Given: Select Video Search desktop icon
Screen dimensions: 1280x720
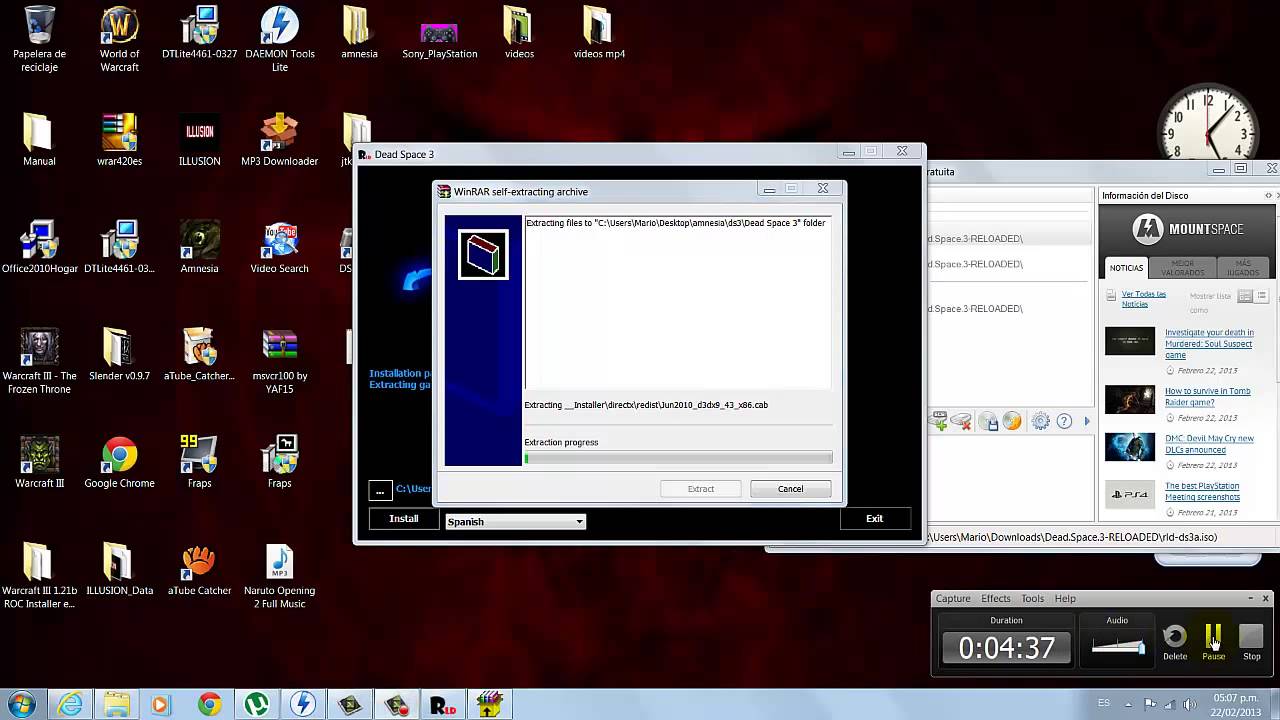Looking at the screenshot, I should click(279, 247).
